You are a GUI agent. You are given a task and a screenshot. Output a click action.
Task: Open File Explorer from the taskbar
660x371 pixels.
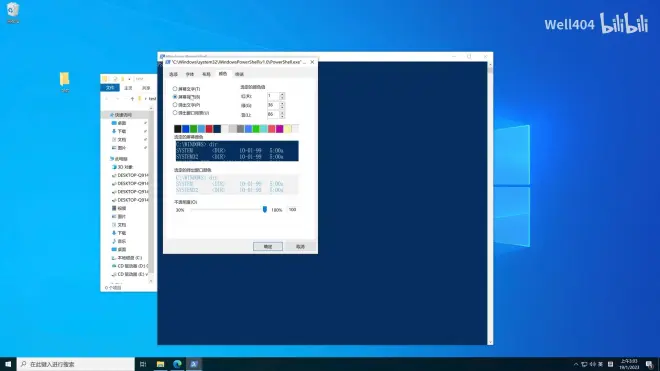pos(160,364)
